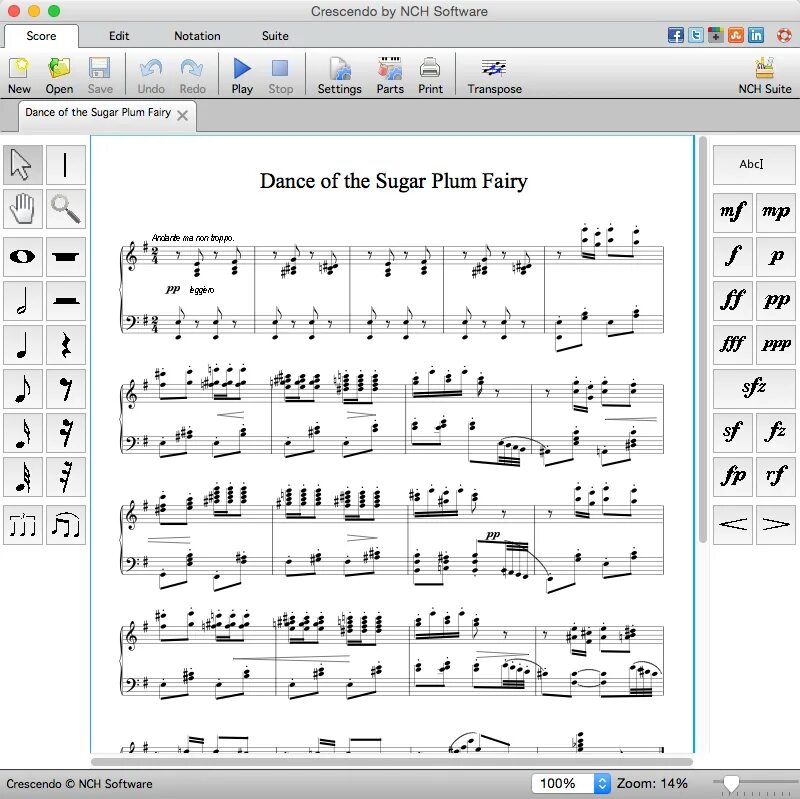
Task: Add a crescendo hairpin
Action: pos(733,525)
